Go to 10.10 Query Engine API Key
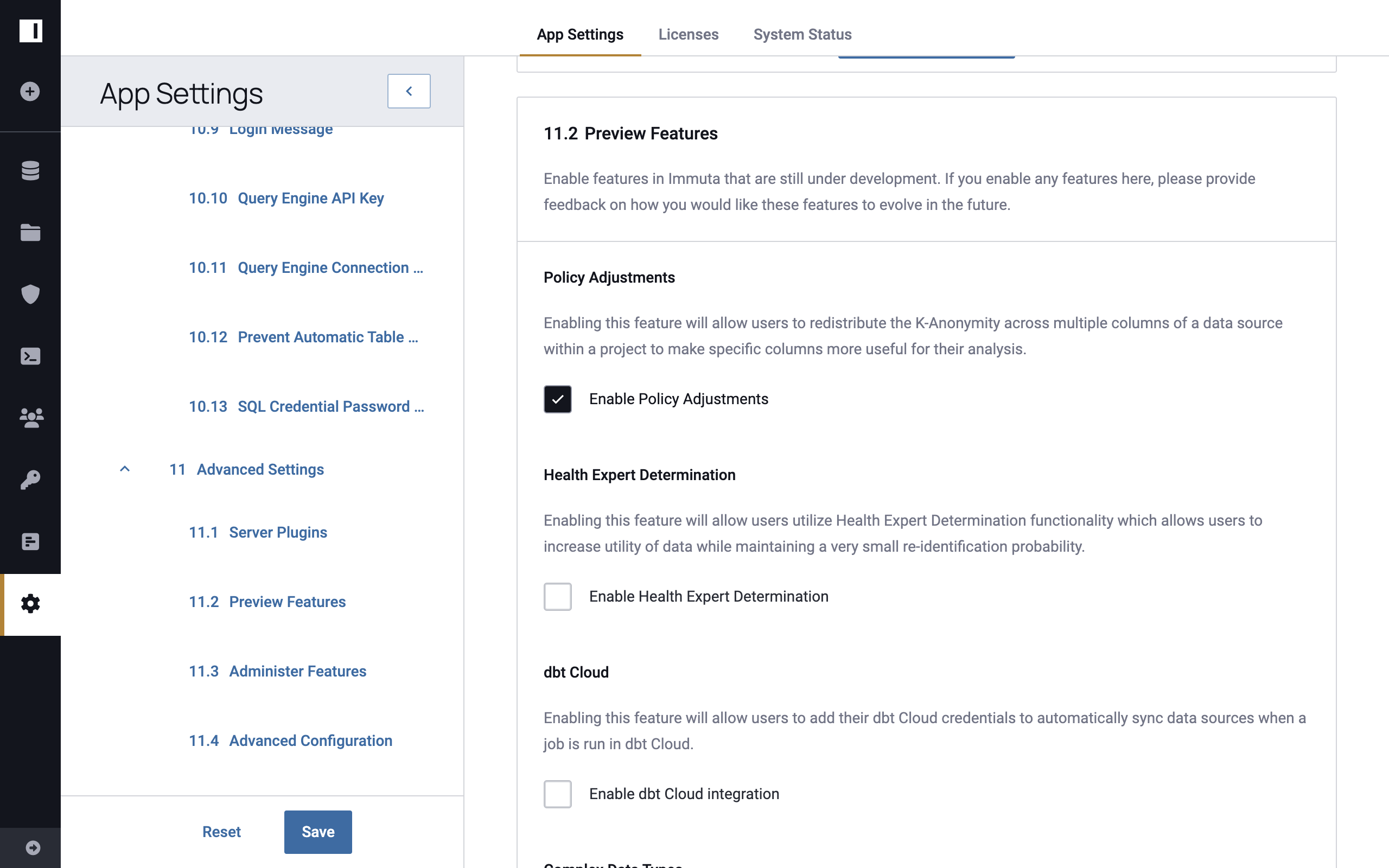The width and height of the screenshot is (1389, 868). (286, 198)
